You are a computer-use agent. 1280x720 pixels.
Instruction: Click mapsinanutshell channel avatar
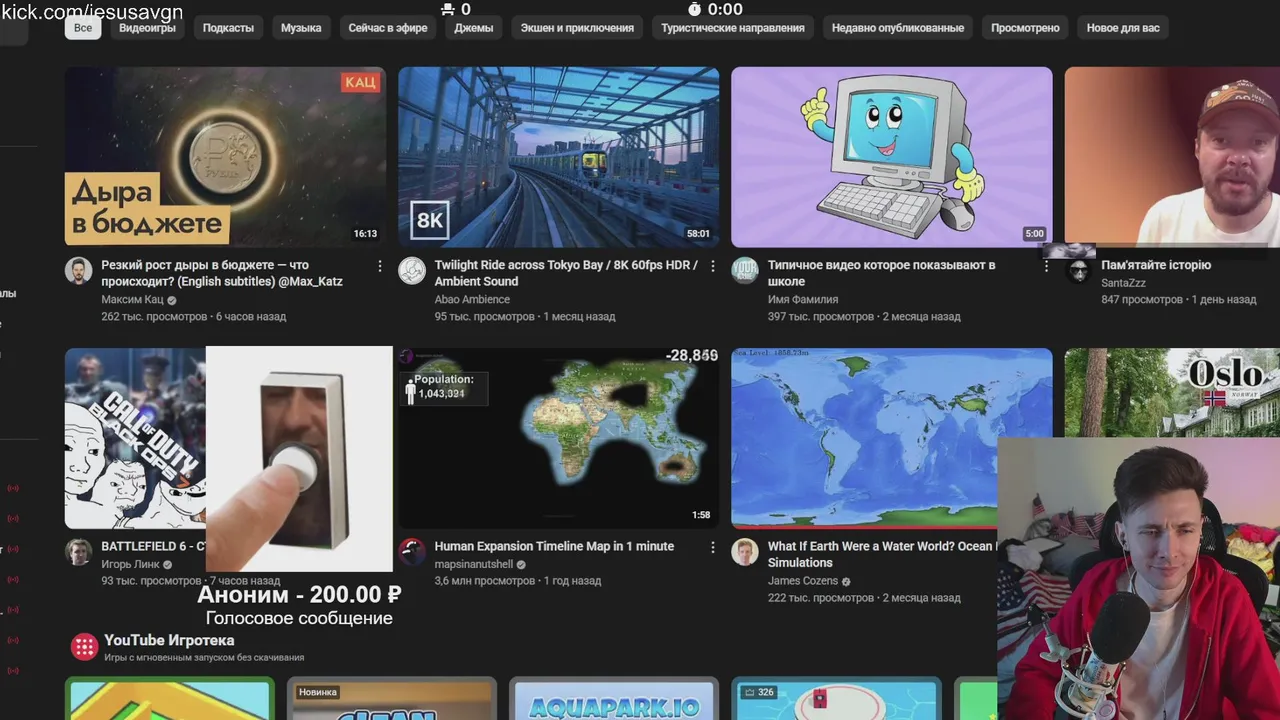(x=412, y=552)
